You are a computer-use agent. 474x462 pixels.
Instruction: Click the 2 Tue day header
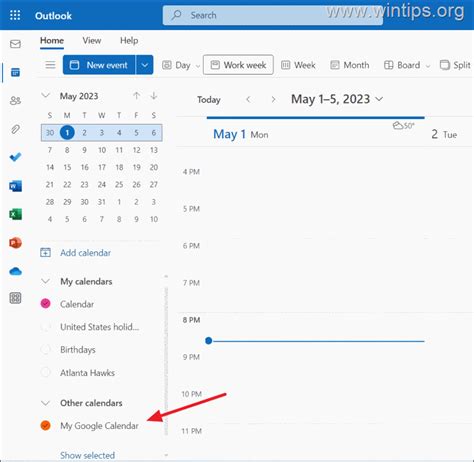(444, 134)
